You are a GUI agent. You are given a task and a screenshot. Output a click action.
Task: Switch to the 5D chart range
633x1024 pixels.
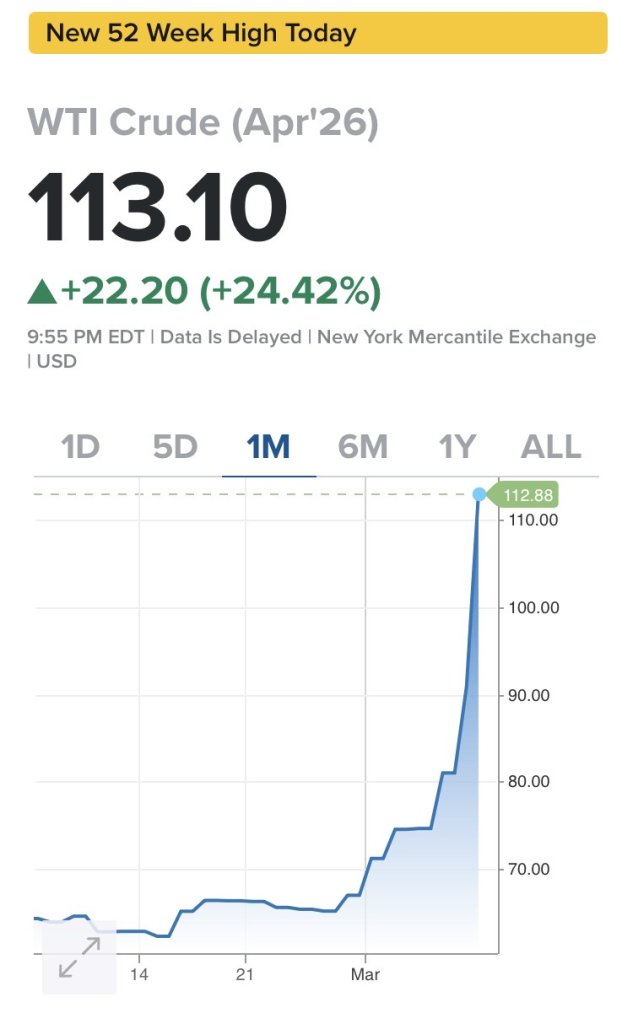(175, 446)
